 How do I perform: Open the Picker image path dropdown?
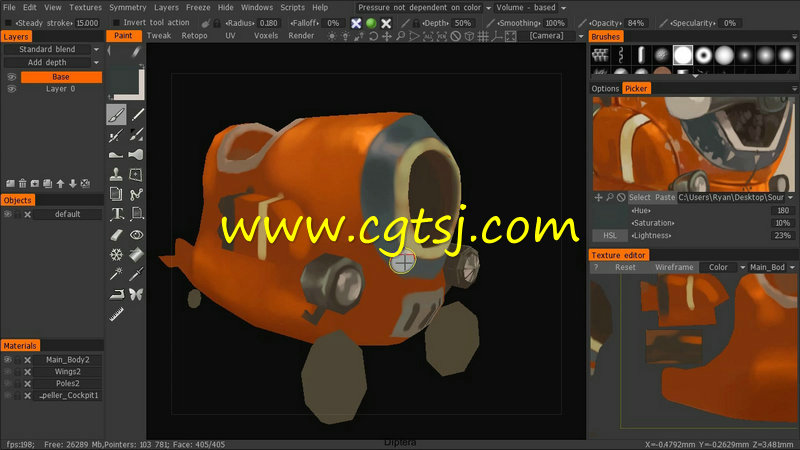click(x=790, y=197)
